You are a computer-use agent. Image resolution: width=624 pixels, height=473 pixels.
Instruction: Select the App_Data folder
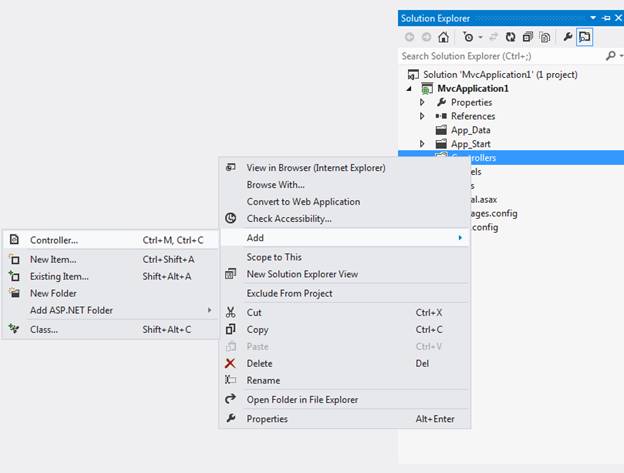point(470,130)
